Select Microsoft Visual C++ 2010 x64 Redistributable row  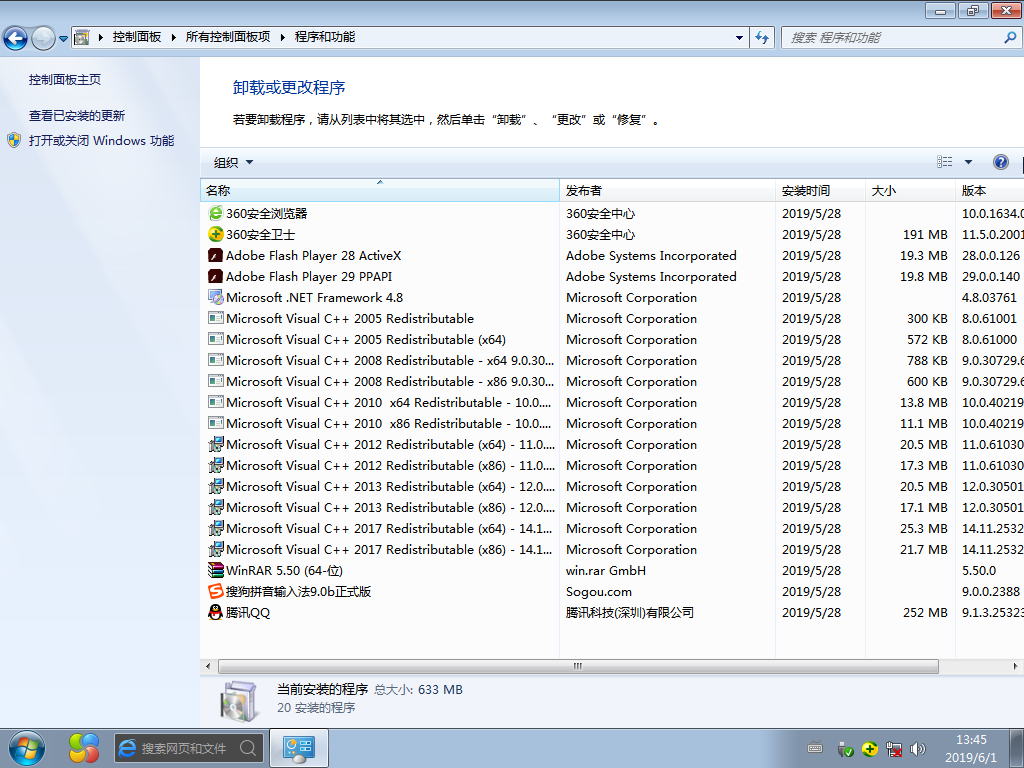(x=613, y=402)
